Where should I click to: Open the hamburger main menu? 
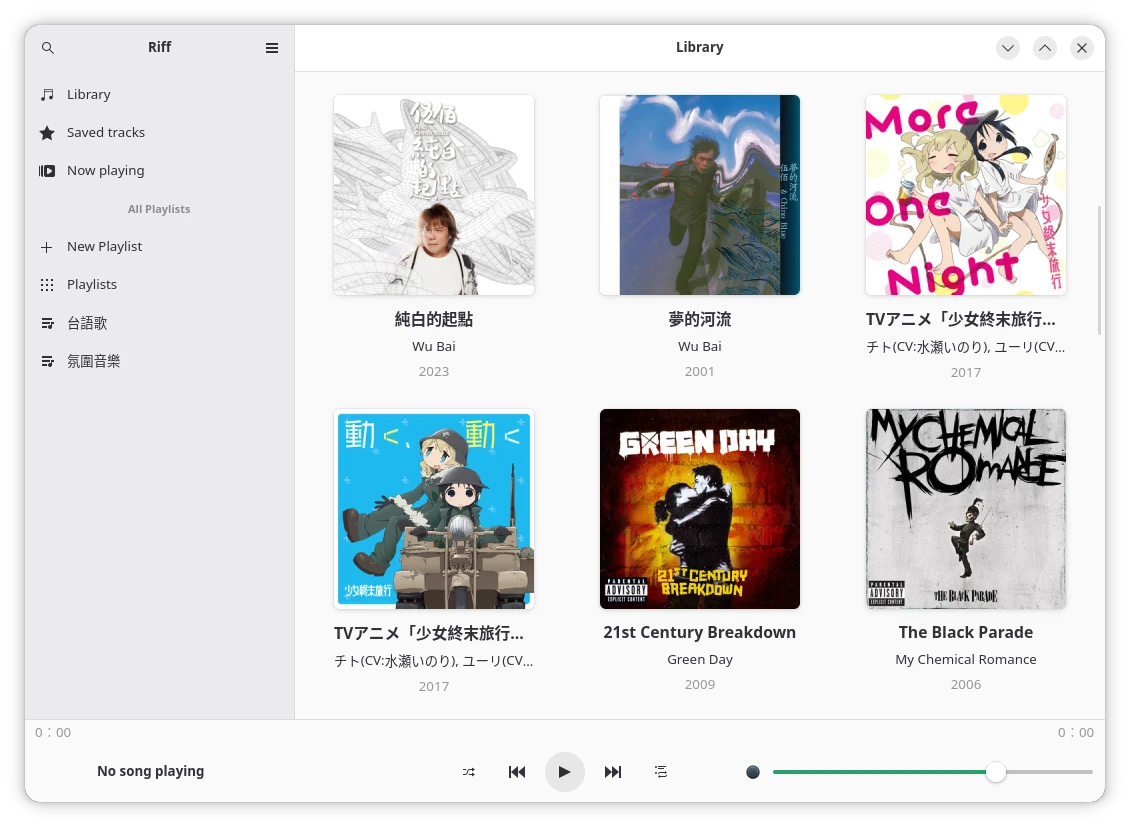(x=272, y=48)
